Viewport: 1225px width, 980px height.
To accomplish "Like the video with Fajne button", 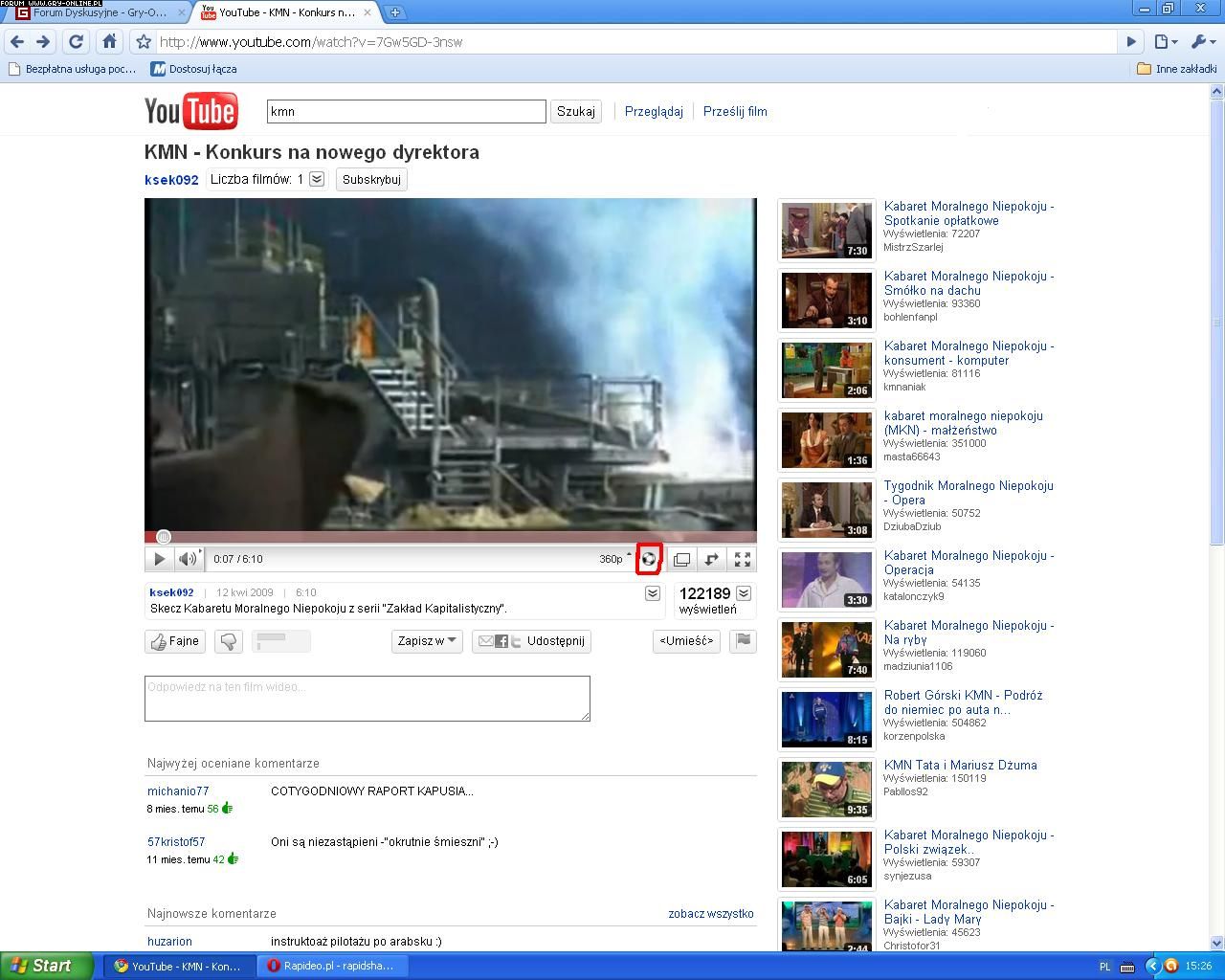I will [x=175, y=641].
